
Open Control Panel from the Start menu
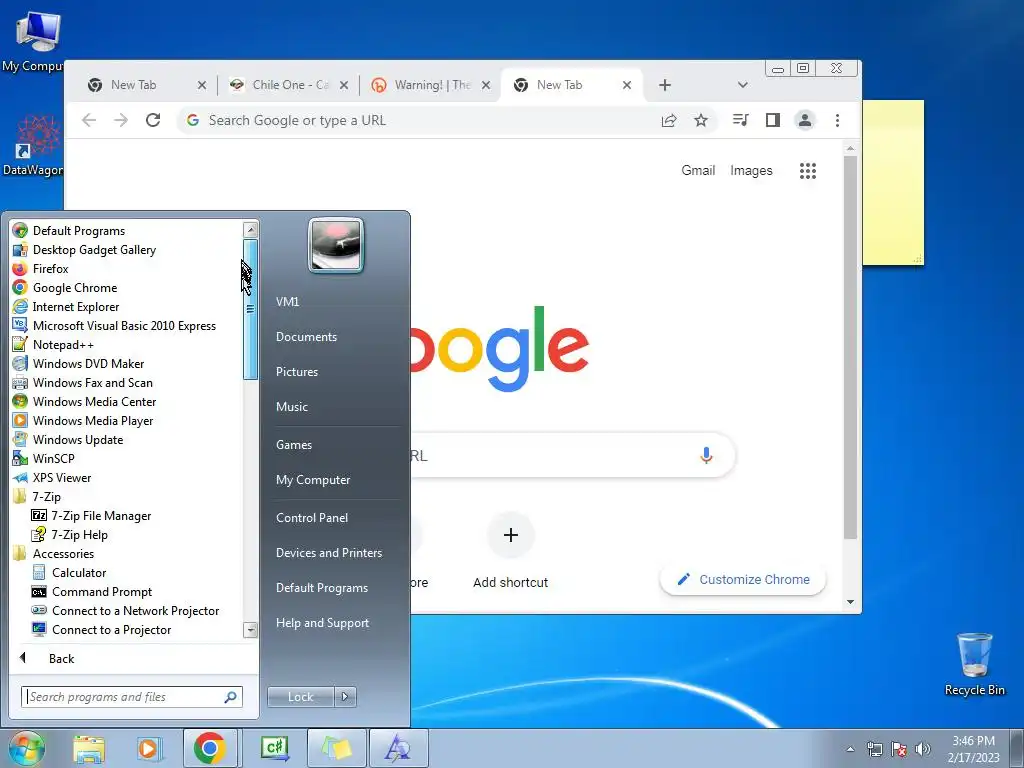tap(312, 518)
